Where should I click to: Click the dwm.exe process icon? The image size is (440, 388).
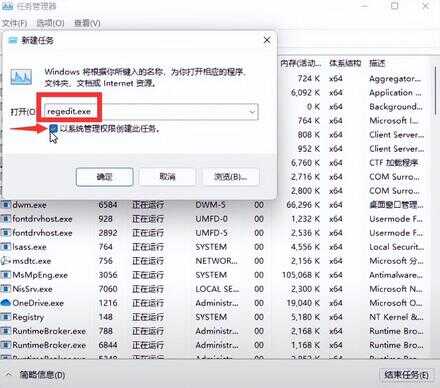point(6,205)
